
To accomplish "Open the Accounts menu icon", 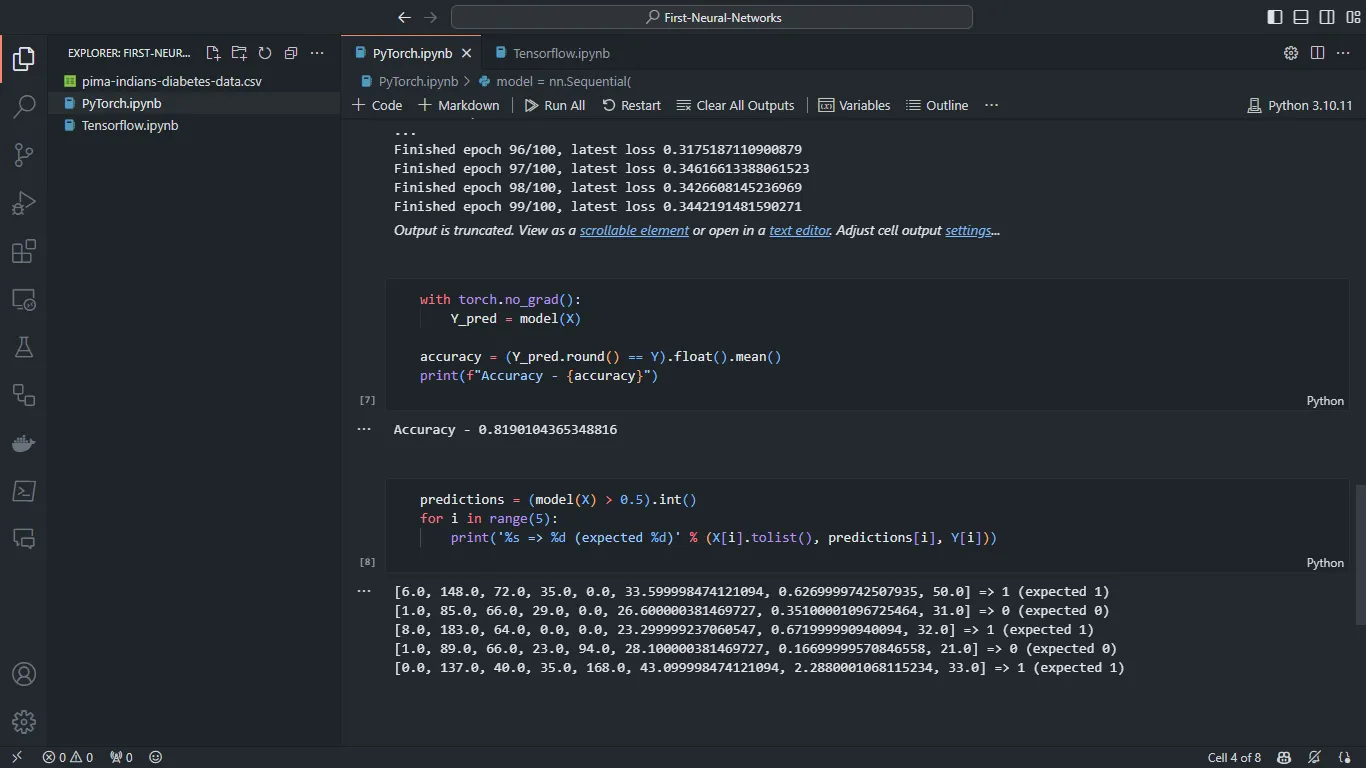I will [24, 674].
